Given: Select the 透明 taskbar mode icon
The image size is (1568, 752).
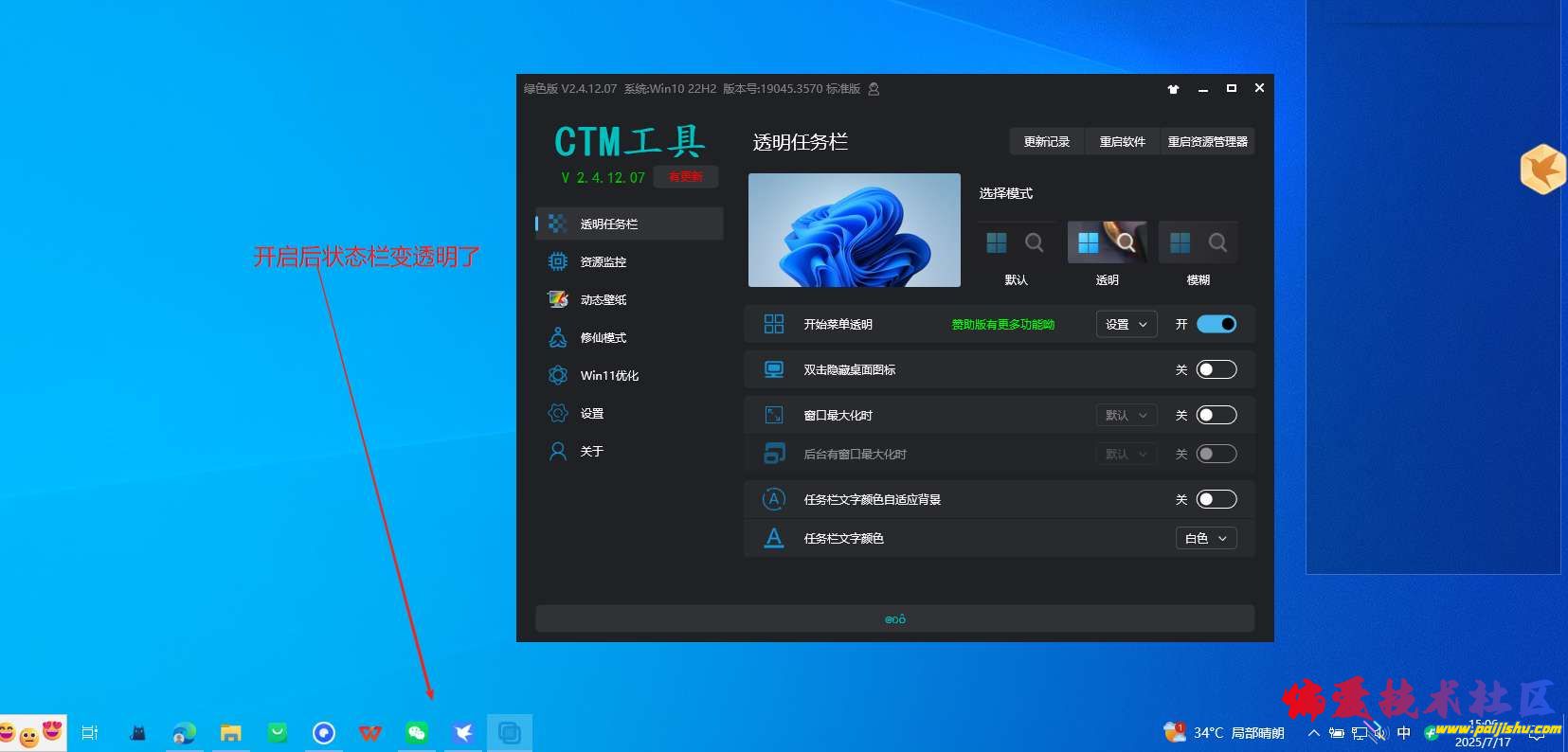Looking at the screenshot, I should pyautogui.click(x=1107, y=243).
